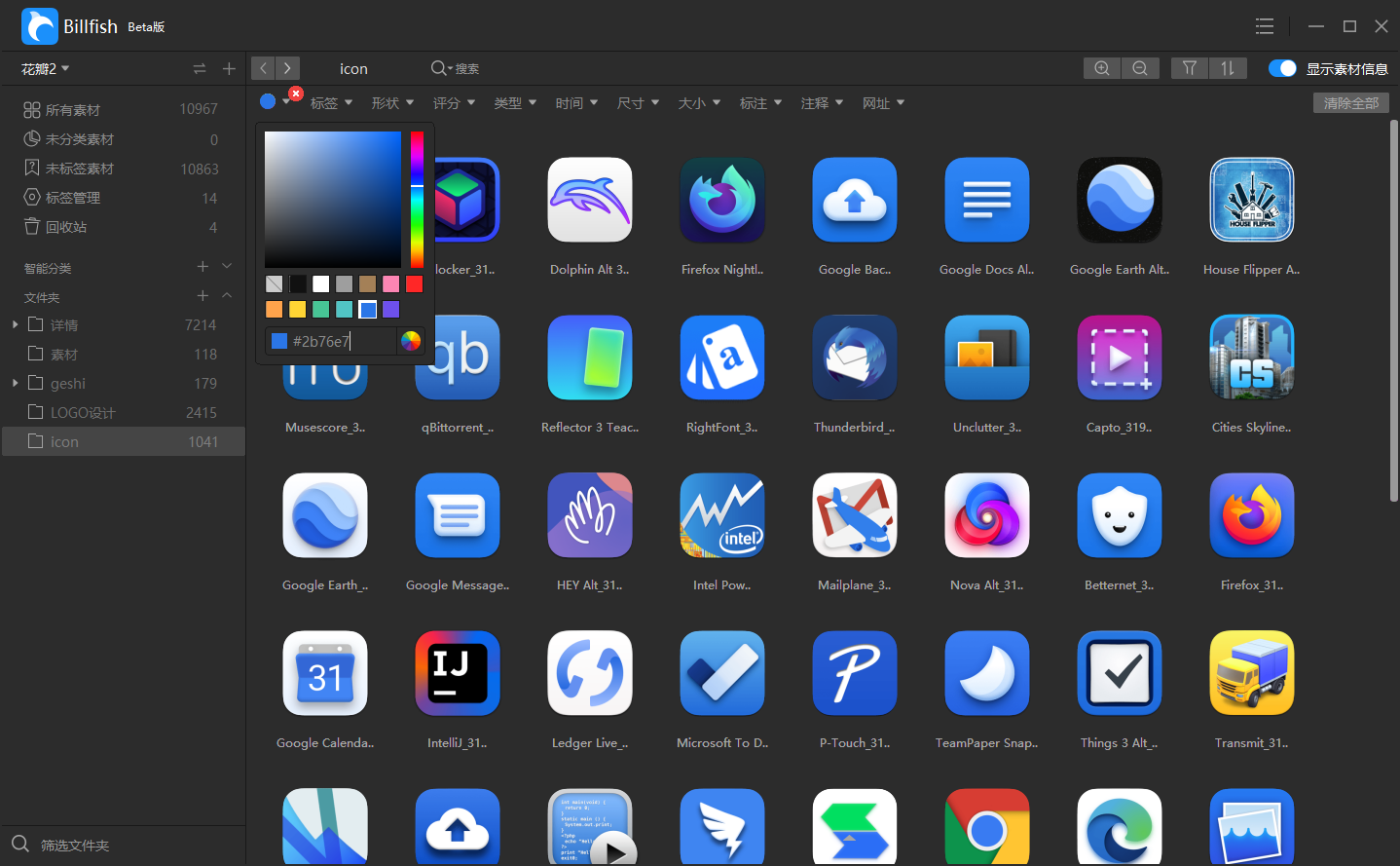Screen dimensions: 1400x866
Task: Pick the no-color slashed swatch
Action: click(274, 283)
